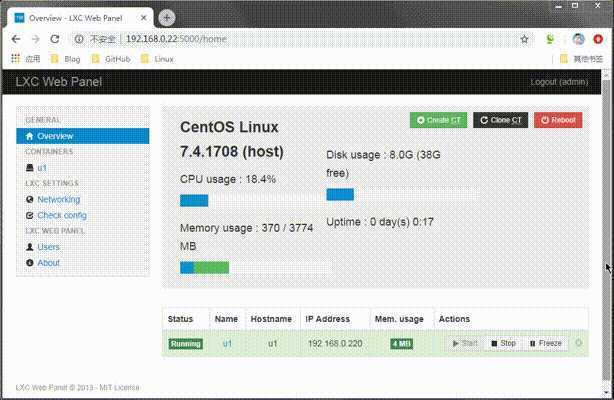Click the LXC Web Panel brand title
This screenshot has height=400, width=614.
click(x=59, y=82)
